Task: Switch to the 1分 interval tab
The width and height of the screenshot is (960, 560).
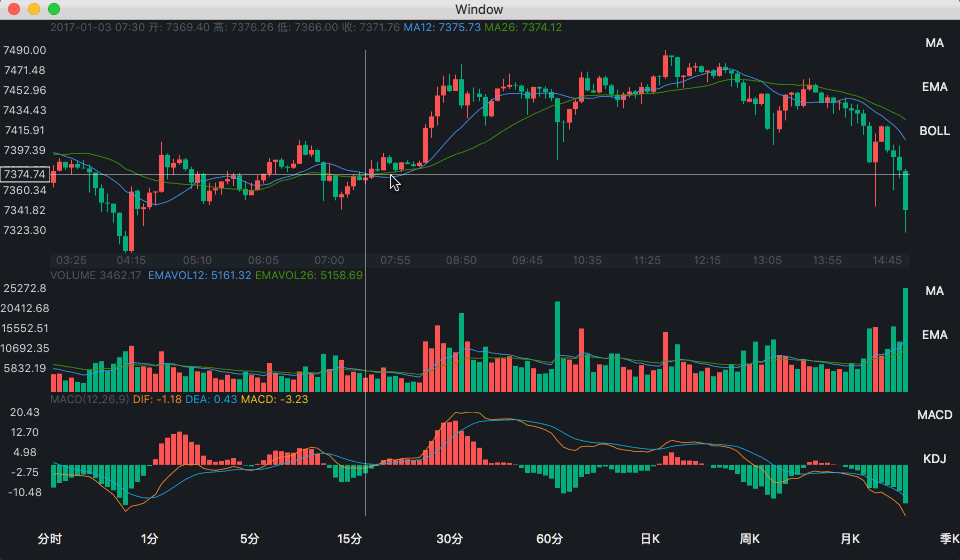Action: (x=149, y=539)
